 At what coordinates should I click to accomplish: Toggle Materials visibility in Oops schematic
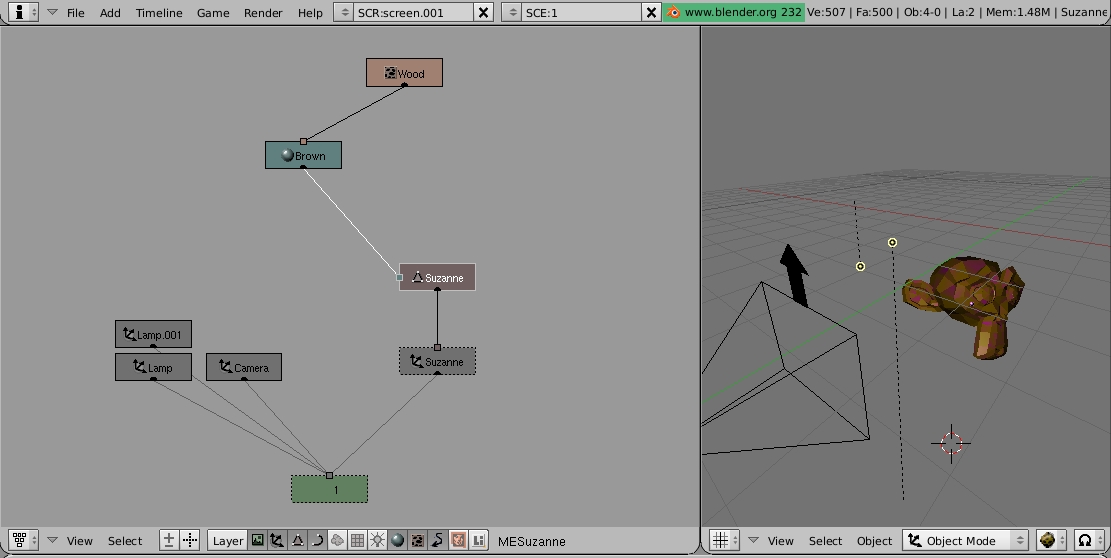point(397,540)
